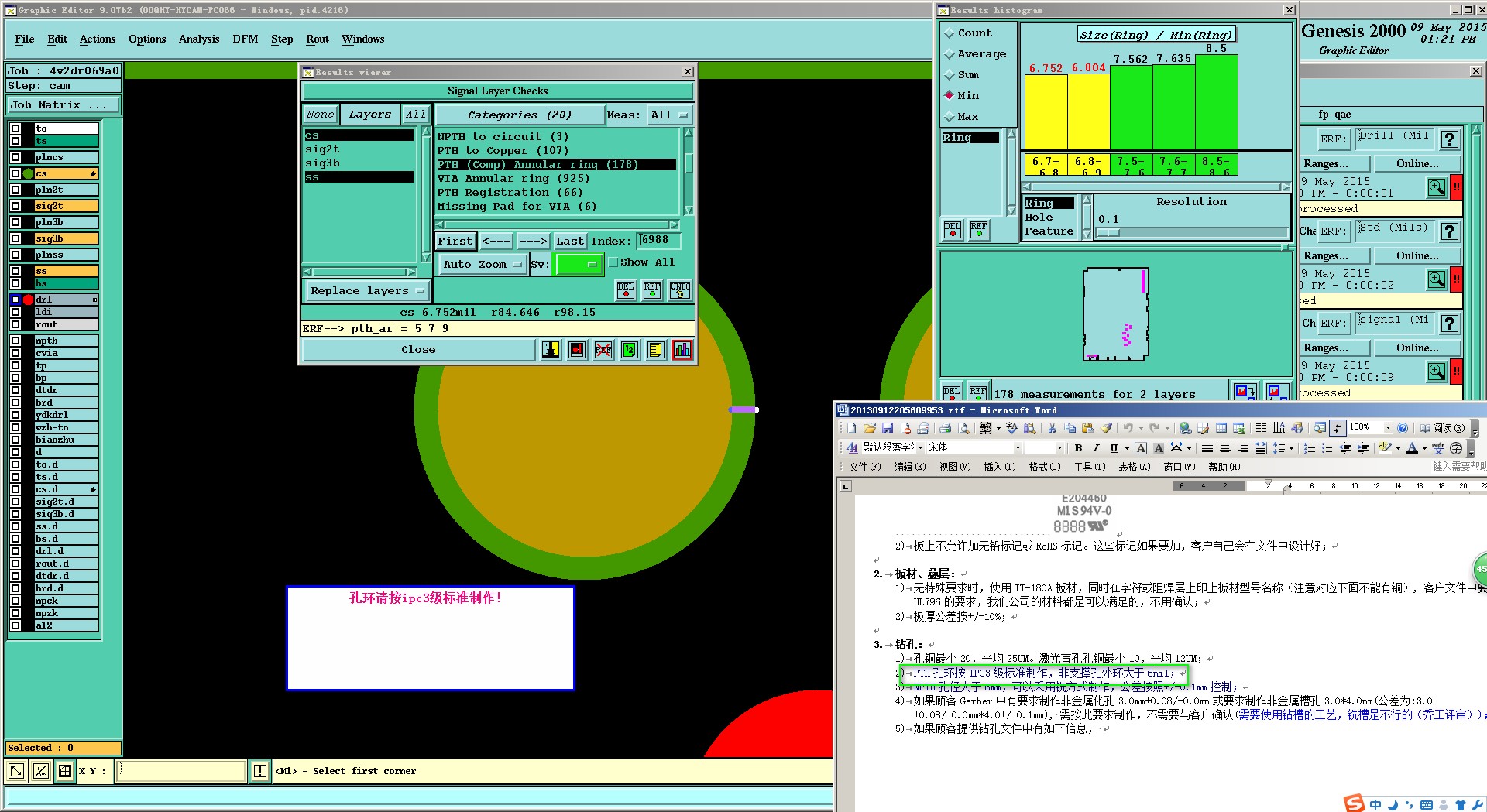
Task: Click the Italic icon in Word
Action: (x=1096, y=448)
